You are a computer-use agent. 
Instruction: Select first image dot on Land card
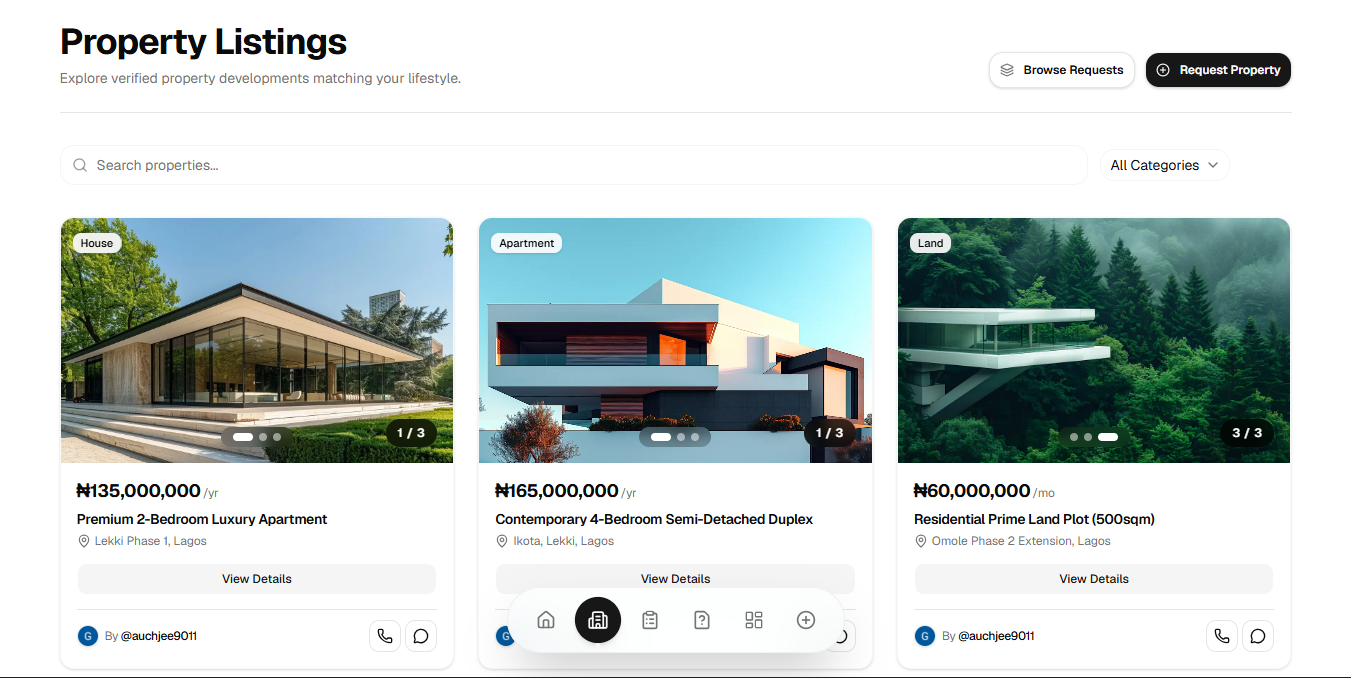(1074, 437)
